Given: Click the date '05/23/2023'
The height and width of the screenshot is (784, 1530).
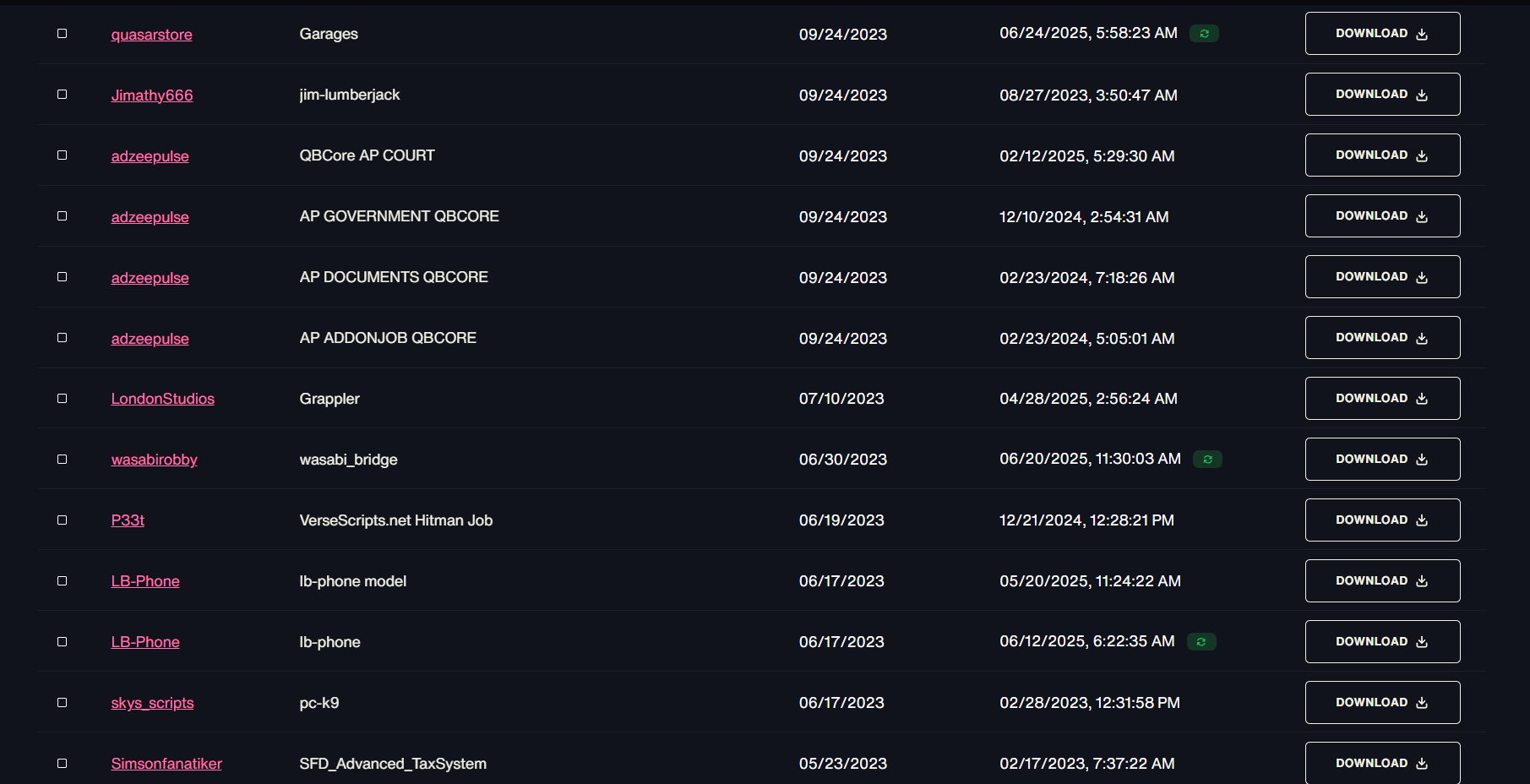Looking at the screenshot, I should point(843,764).
